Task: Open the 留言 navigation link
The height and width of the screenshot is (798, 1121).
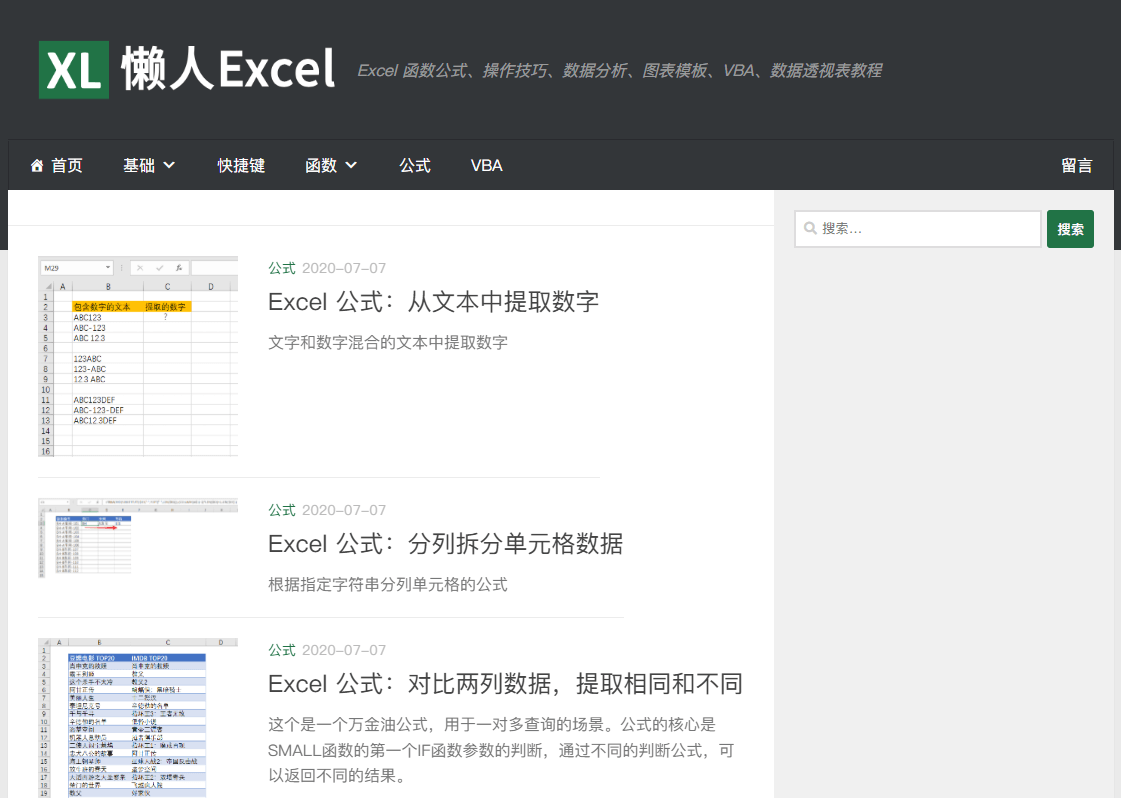Action: [x=1077, y=166]
